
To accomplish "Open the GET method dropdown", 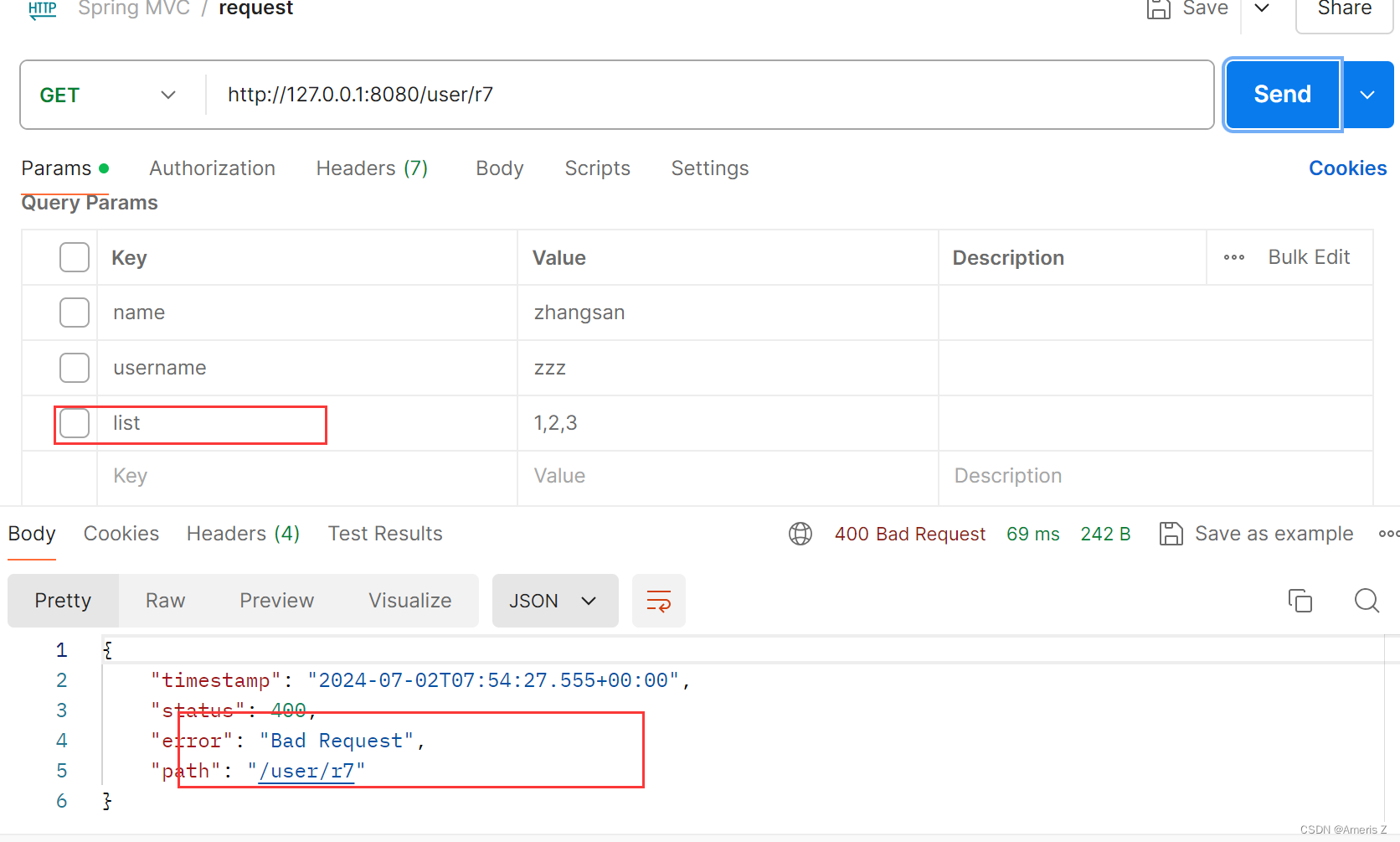I will [109, 95].
